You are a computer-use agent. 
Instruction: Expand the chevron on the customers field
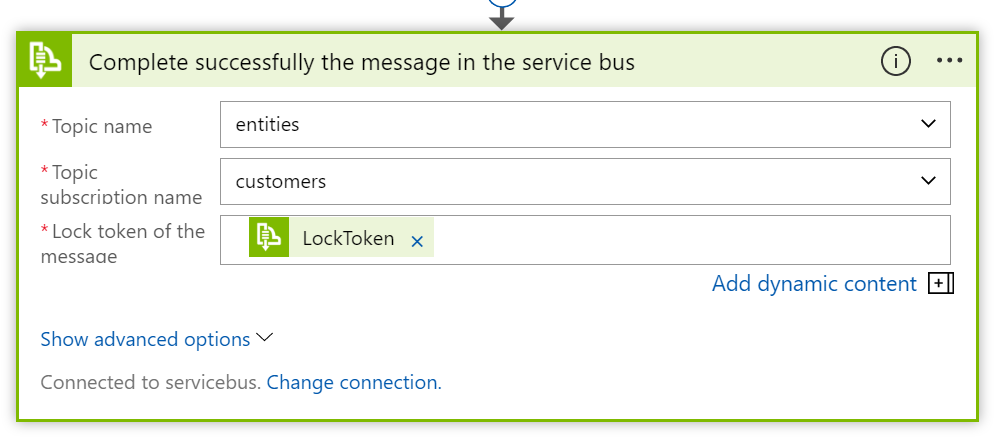[x=928, y=181]
